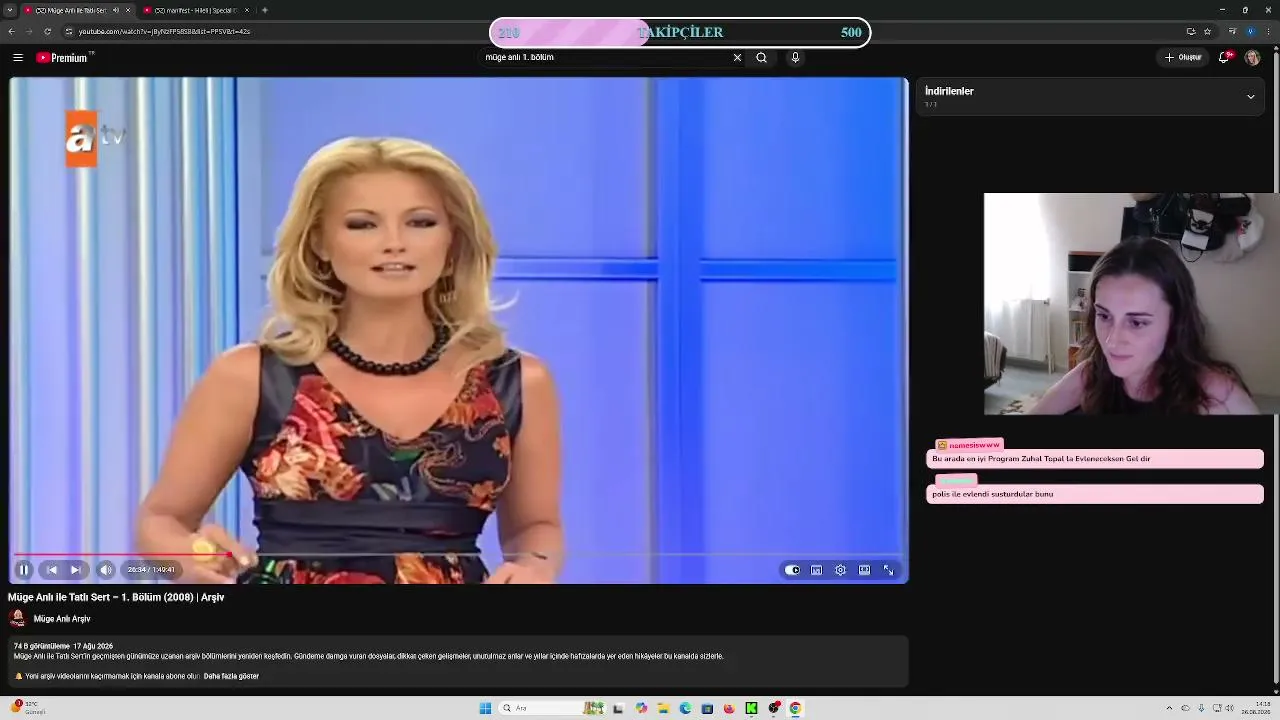Seek on the red video progress bar
The width and height of the screenshot is (1280, 720).
coord(458,554)
